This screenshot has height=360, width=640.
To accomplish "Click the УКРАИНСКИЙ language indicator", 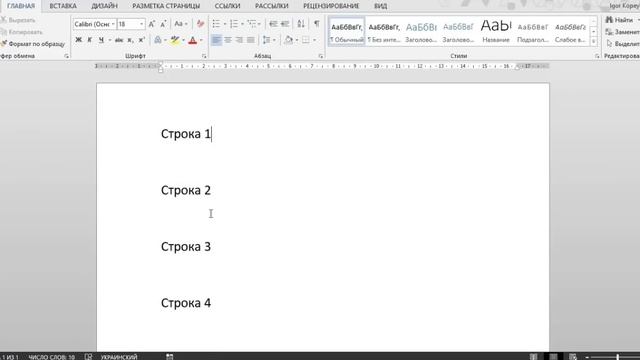I will (119, 357).
